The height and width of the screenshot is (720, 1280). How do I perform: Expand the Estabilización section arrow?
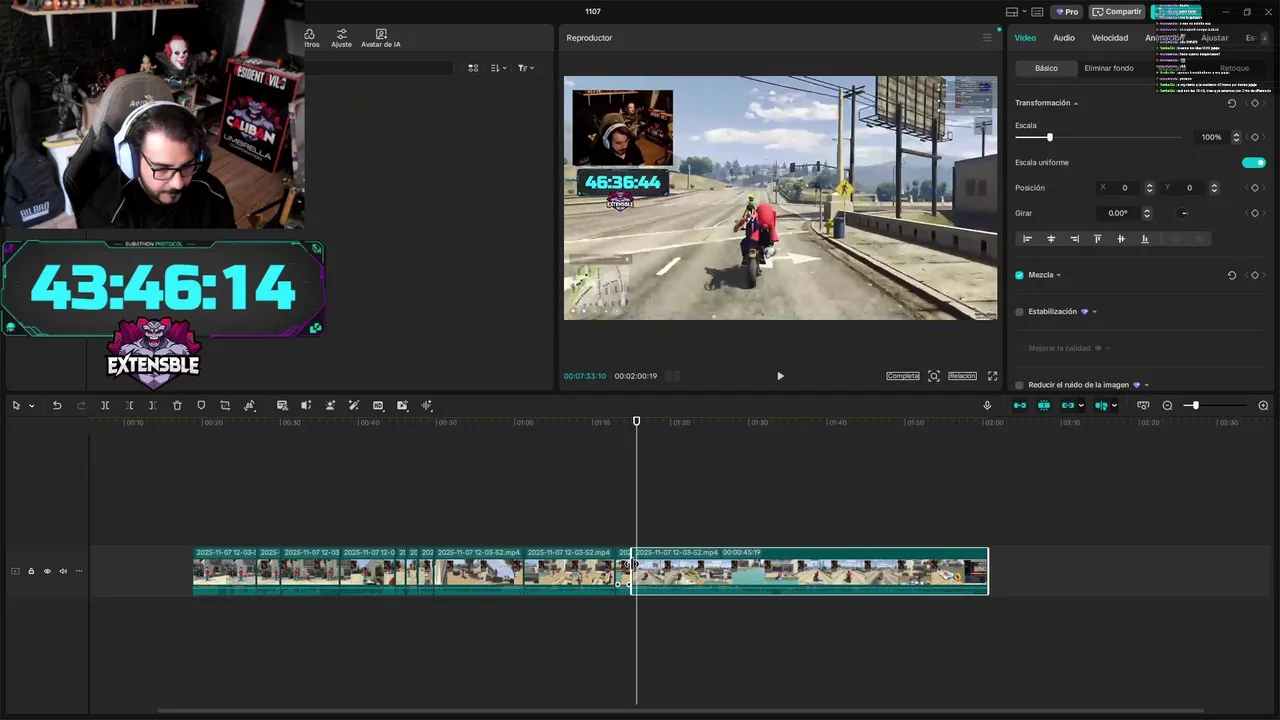click(x=1095, y=312)
